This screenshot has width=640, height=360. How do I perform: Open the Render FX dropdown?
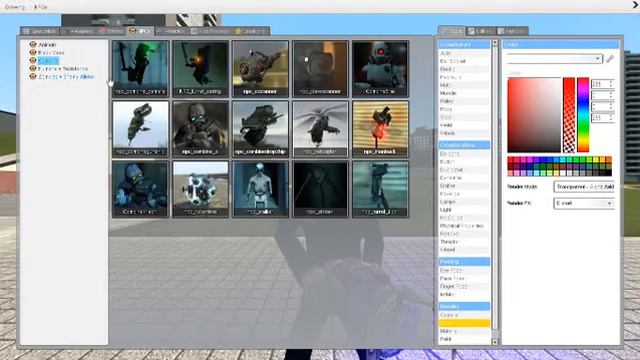[x=584, y=203]
